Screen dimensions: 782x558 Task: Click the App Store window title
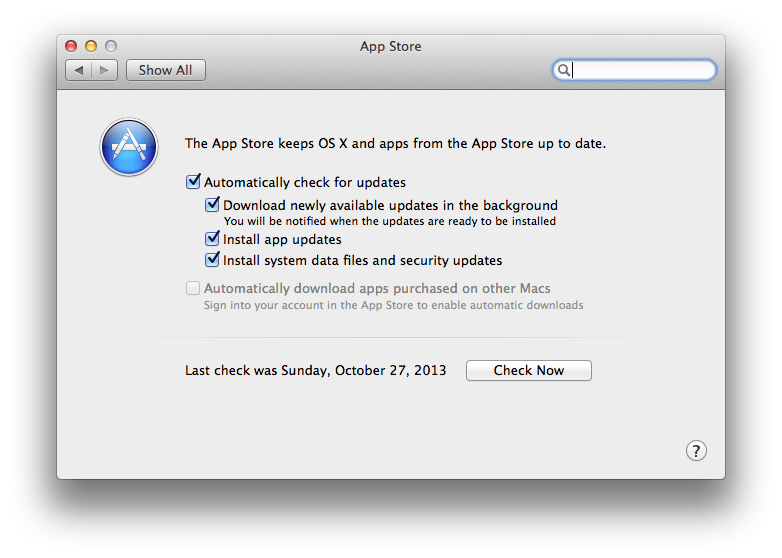click(391, 46)
